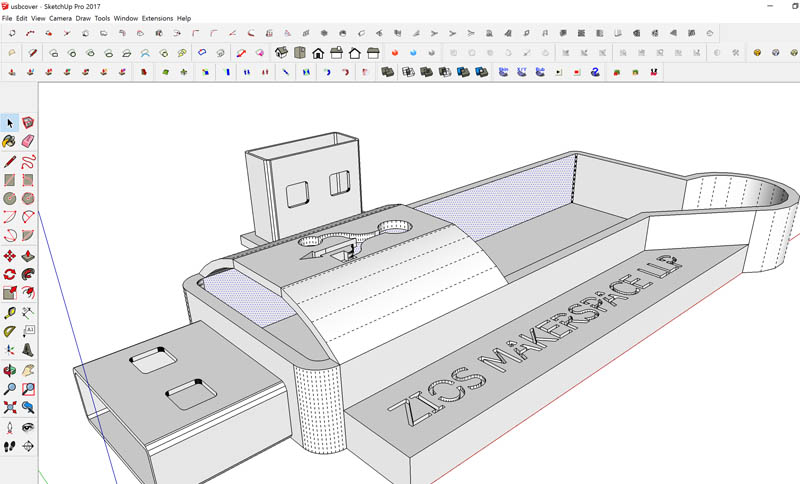
Task: Switch to Right standard view
Action: [x=336, y=53]
